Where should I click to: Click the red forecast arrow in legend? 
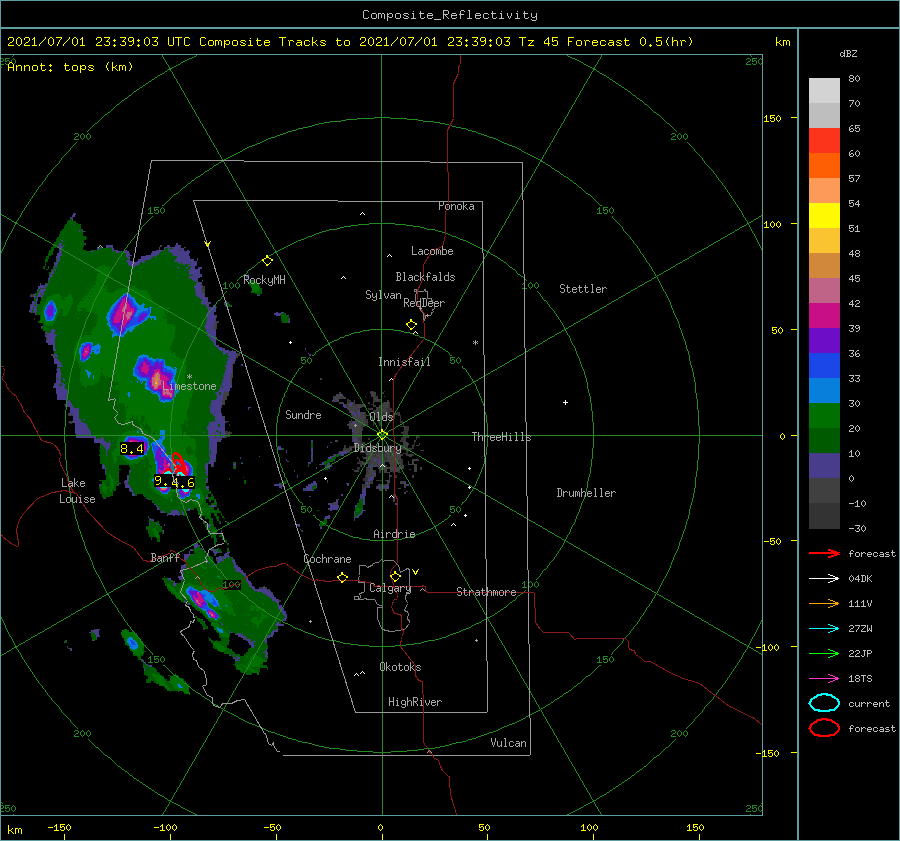pyautogui.click(x=824, y=553)
